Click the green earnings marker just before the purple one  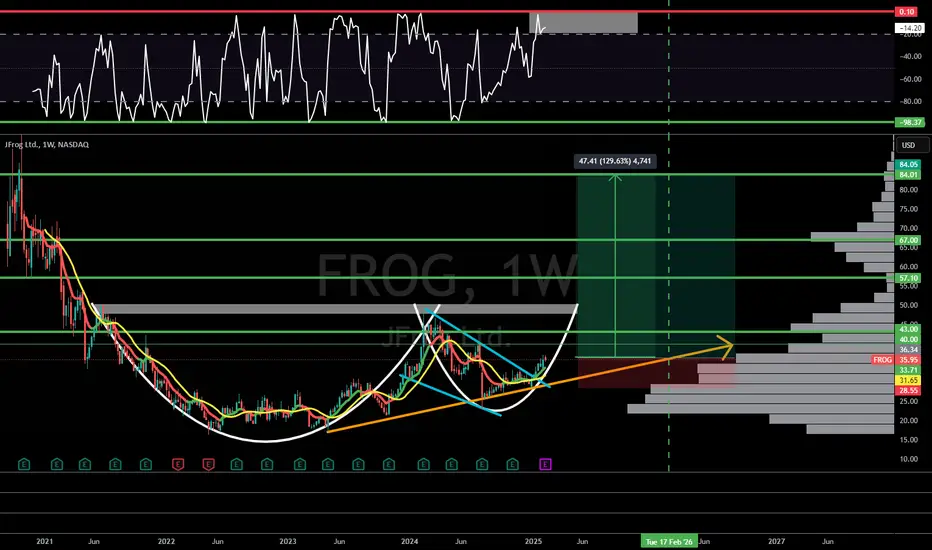(x=512, y=464)
